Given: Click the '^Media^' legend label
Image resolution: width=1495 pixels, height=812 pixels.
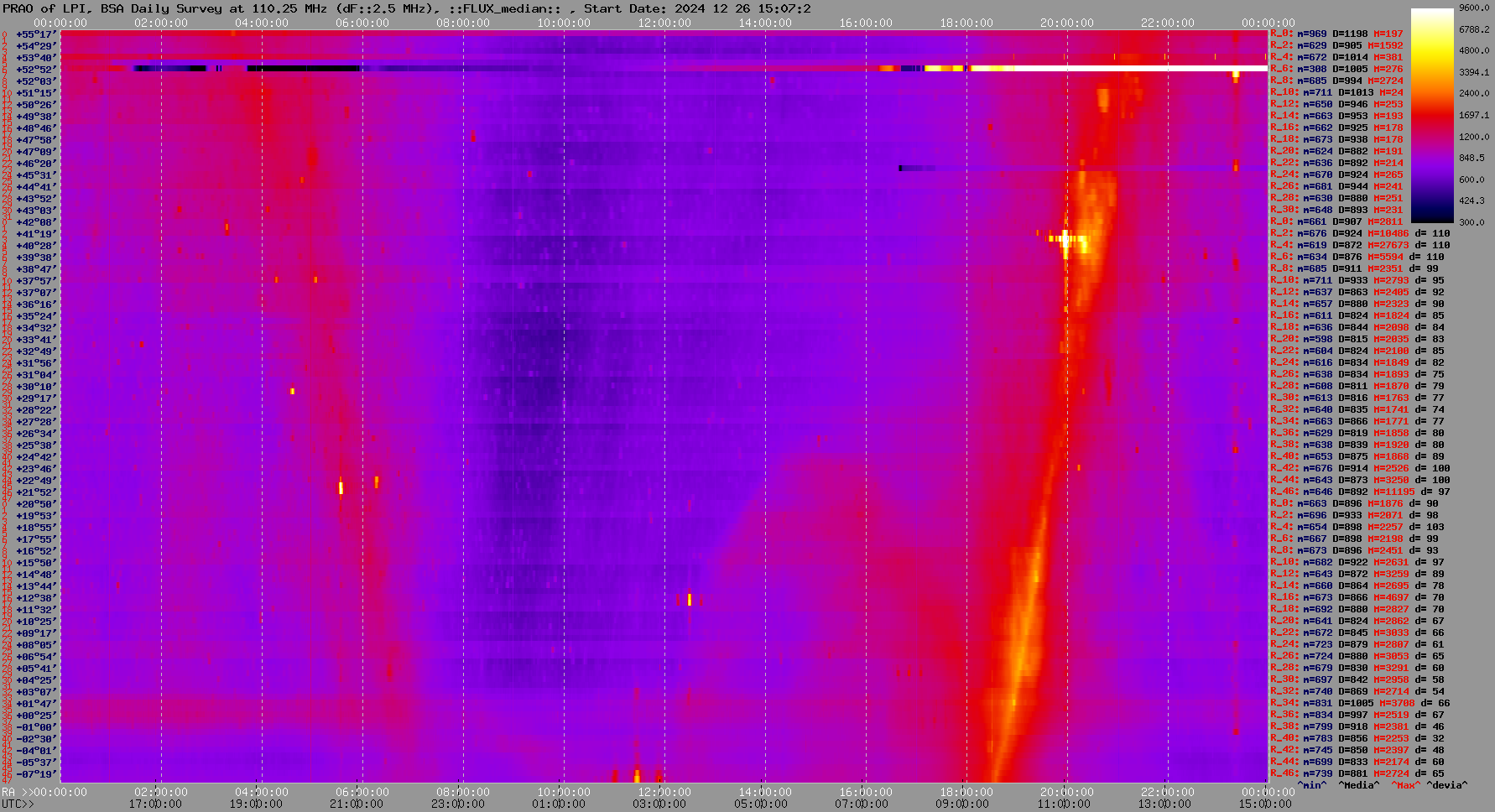Looking at the screenshot, I should (1358, 785).
